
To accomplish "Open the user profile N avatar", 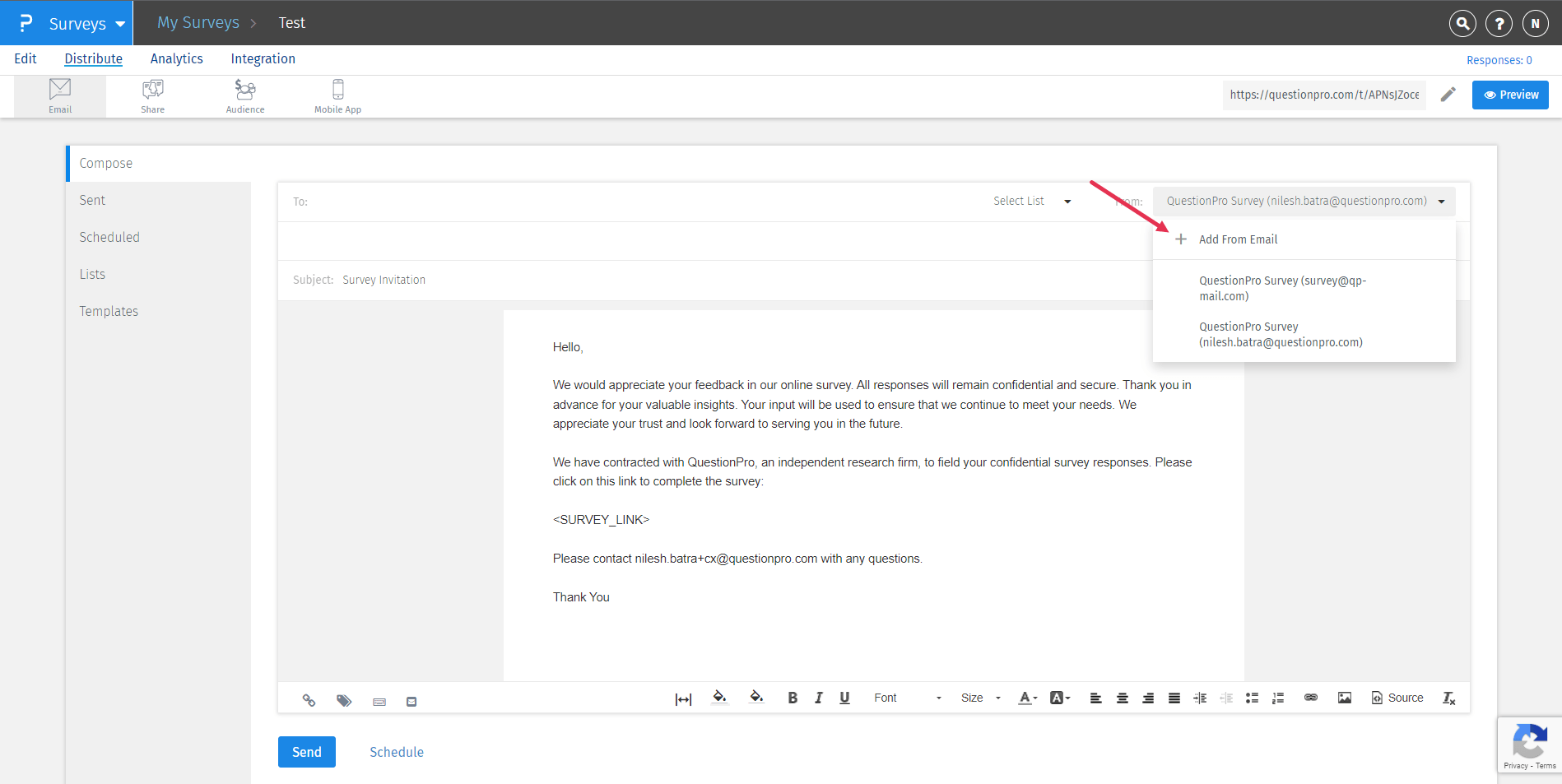I will click(1535, 23).
